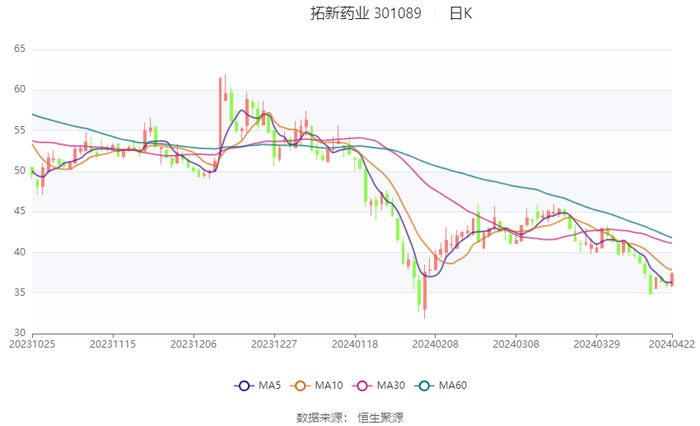Click the 30 value on the price axis
Viewport: 700px width, 426px height.
click(x=19, y=333)
